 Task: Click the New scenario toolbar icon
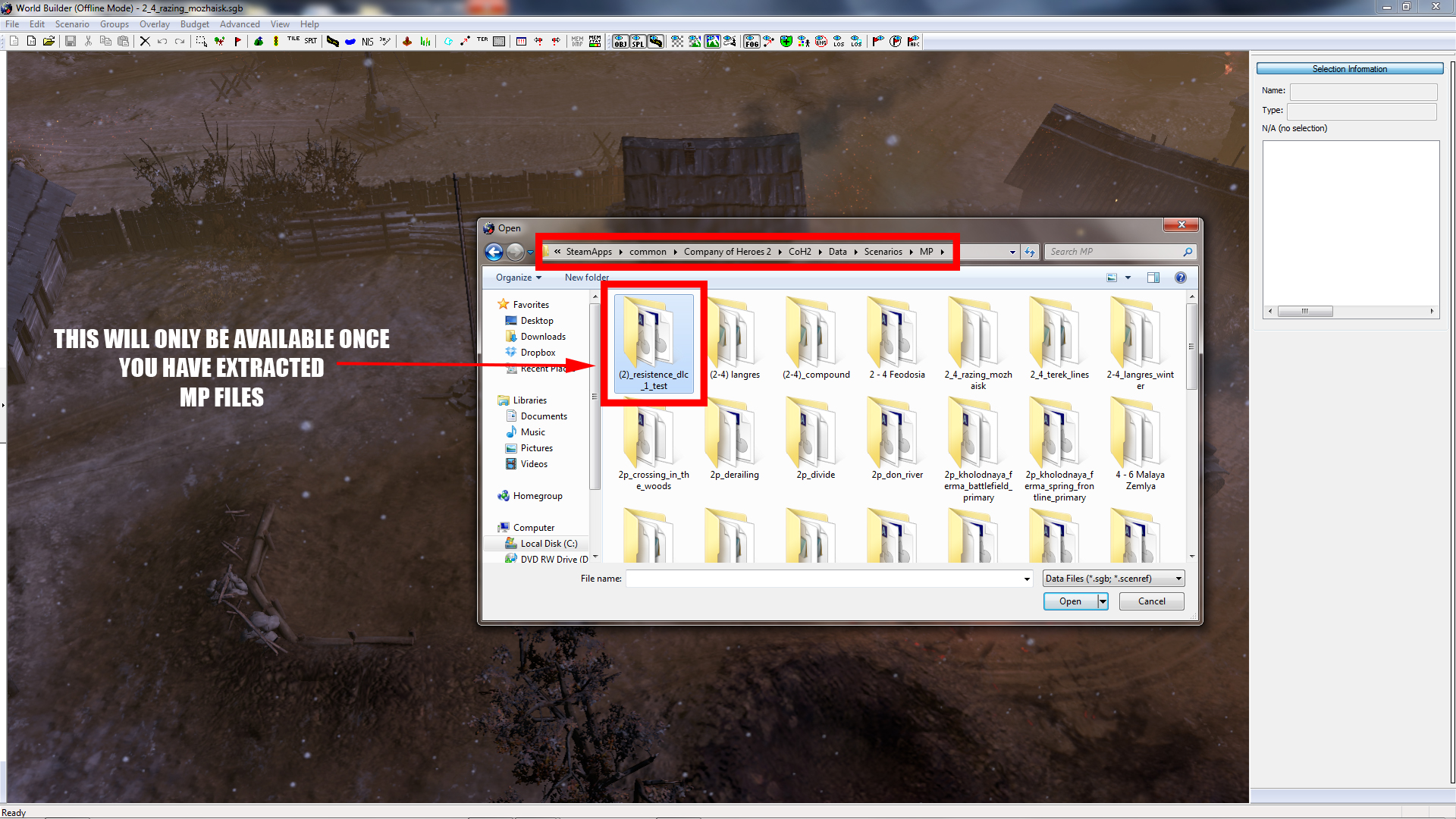[x=14, y=41]
